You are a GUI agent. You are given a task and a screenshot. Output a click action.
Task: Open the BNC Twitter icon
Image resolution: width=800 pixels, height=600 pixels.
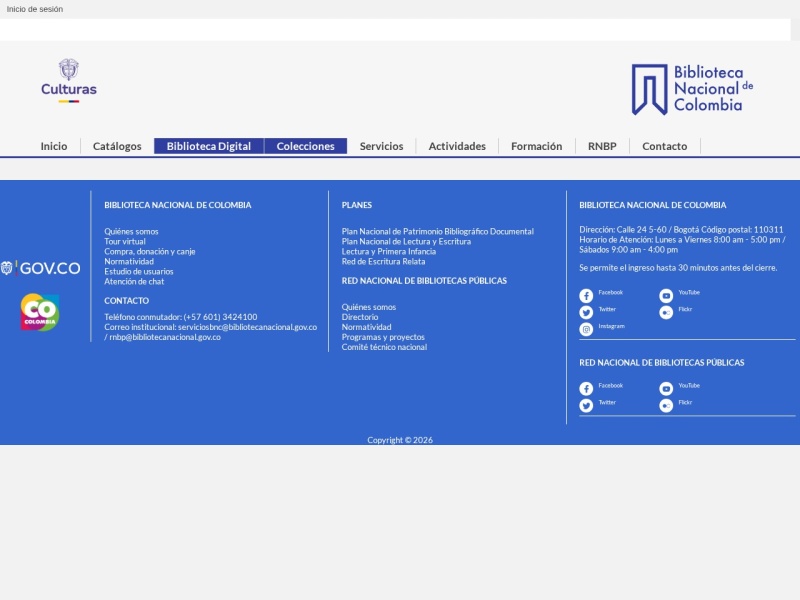tap(586, 312)
